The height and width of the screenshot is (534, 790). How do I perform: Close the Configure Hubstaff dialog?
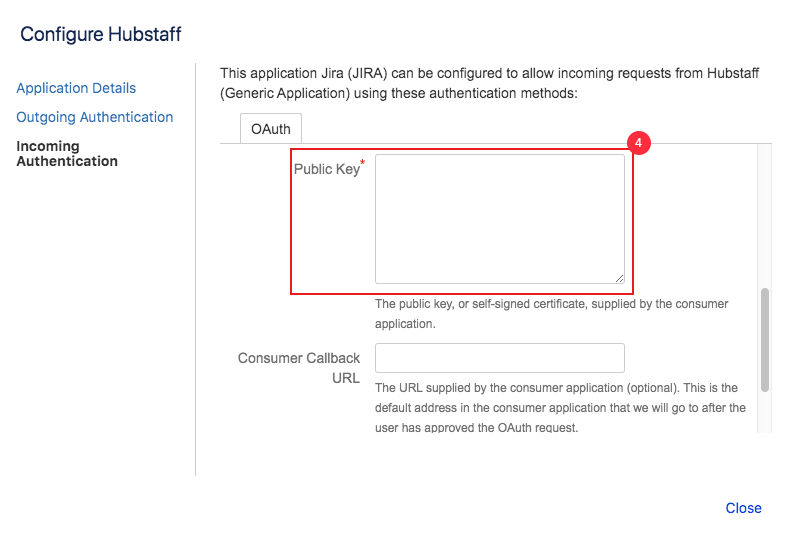[x=743, y=508]
